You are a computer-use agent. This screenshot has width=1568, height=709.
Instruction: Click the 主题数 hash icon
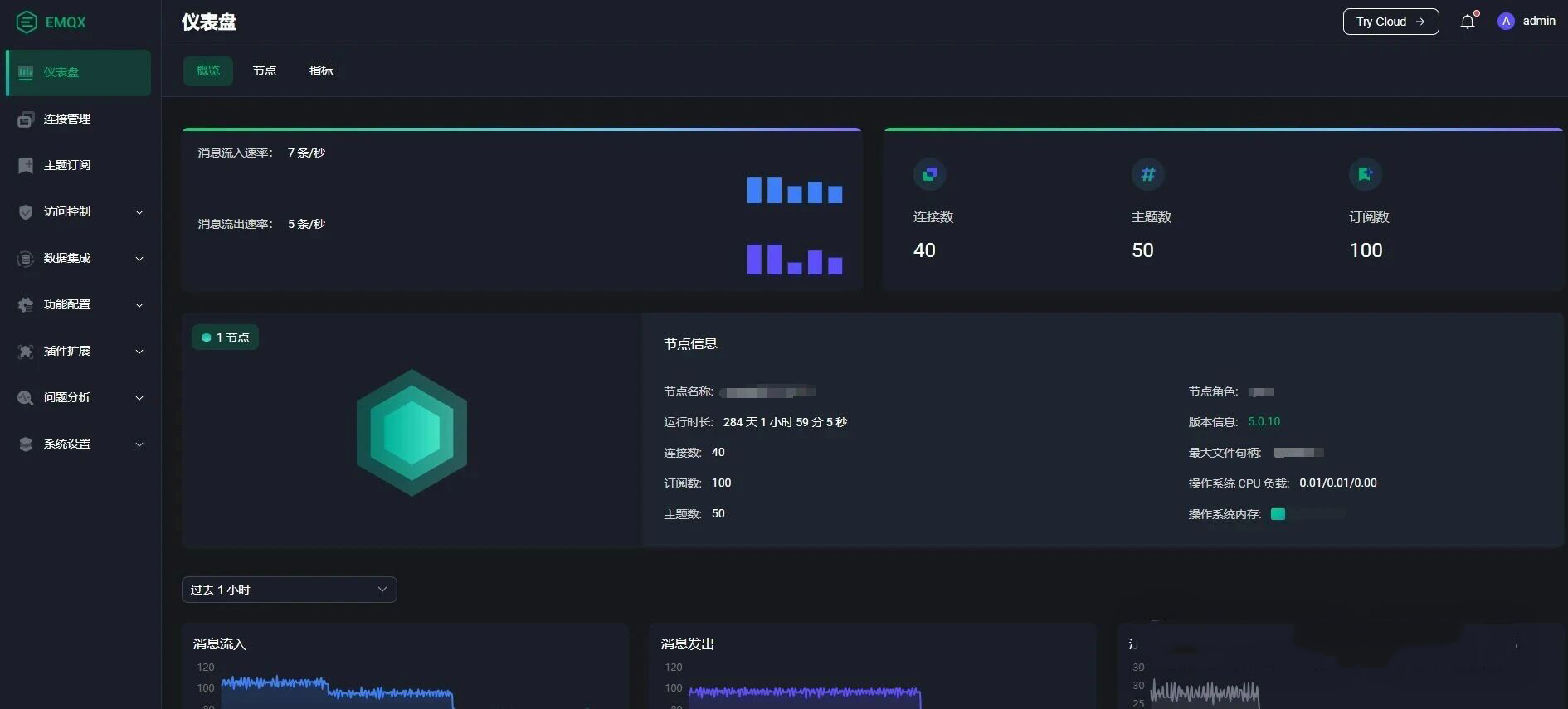click(1148, 174)
